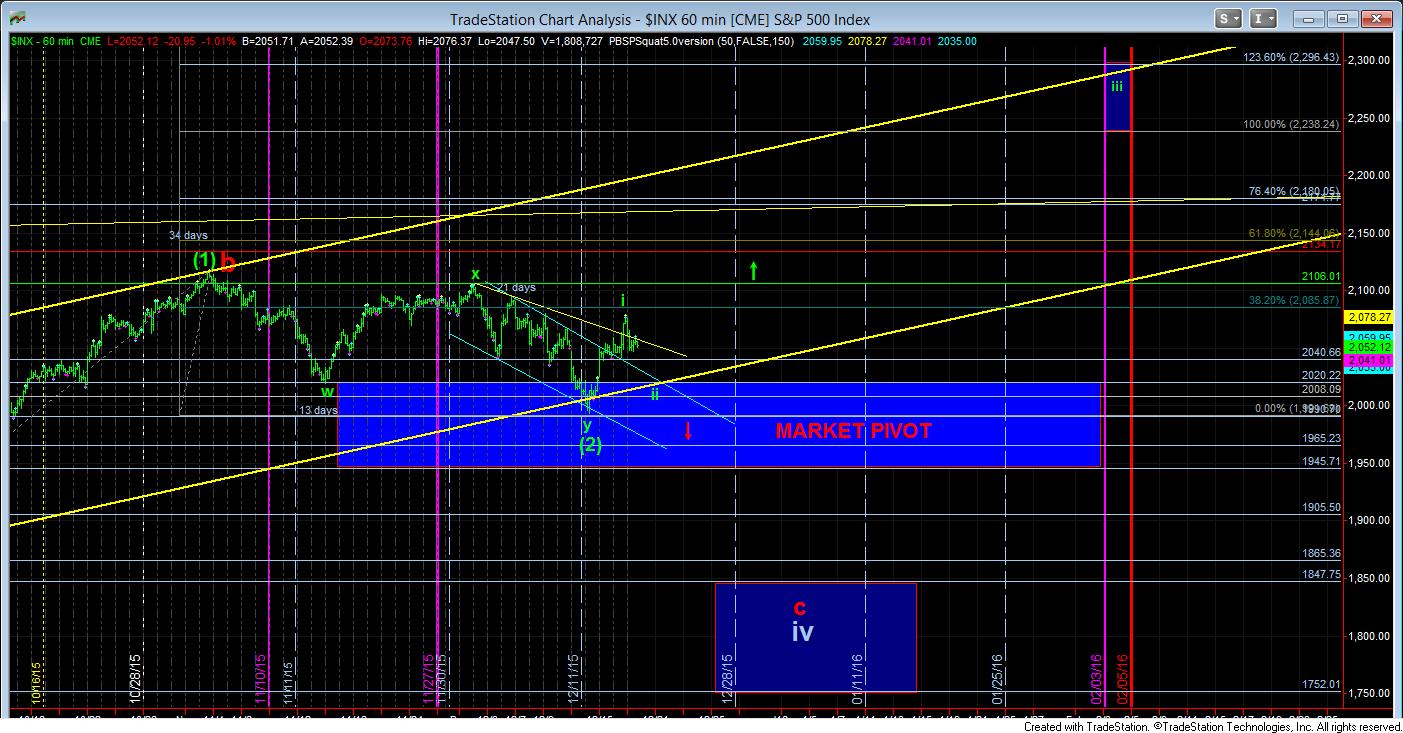Screen dimensions: 1403x733
Task: Select the 1865.36 horizontal level label
Action: (x=1320, y=554)
